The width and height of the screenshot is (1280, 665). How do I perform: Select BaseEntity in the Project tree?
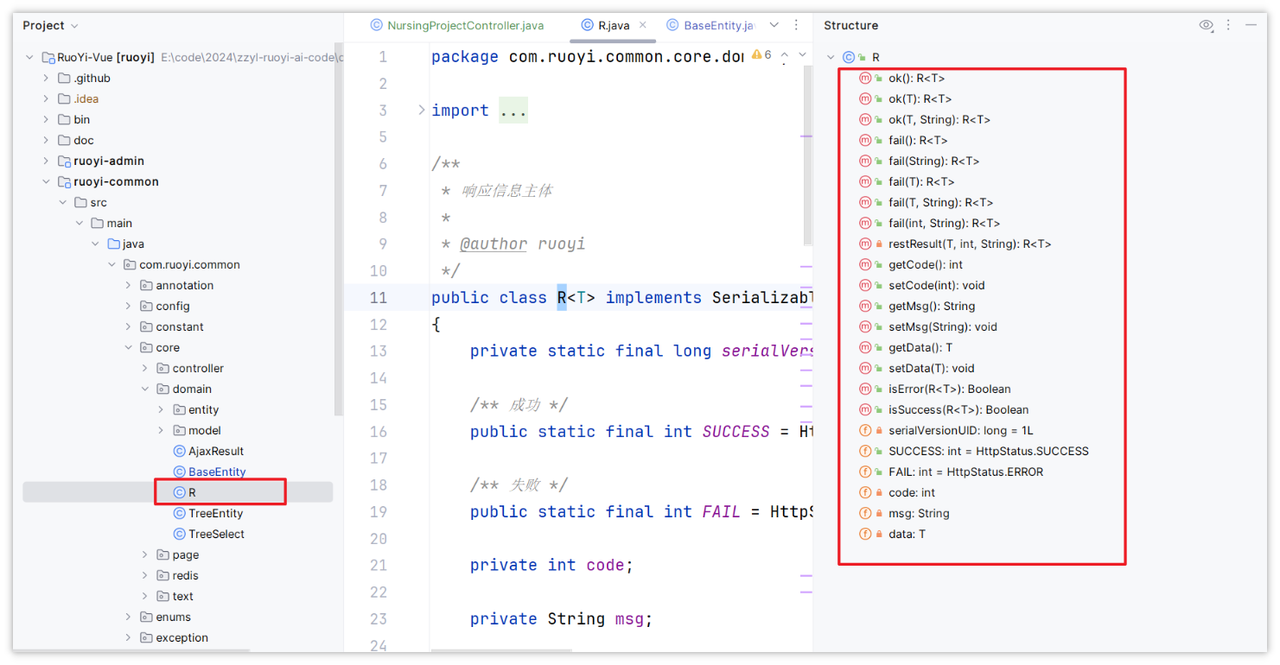(217, 472)
